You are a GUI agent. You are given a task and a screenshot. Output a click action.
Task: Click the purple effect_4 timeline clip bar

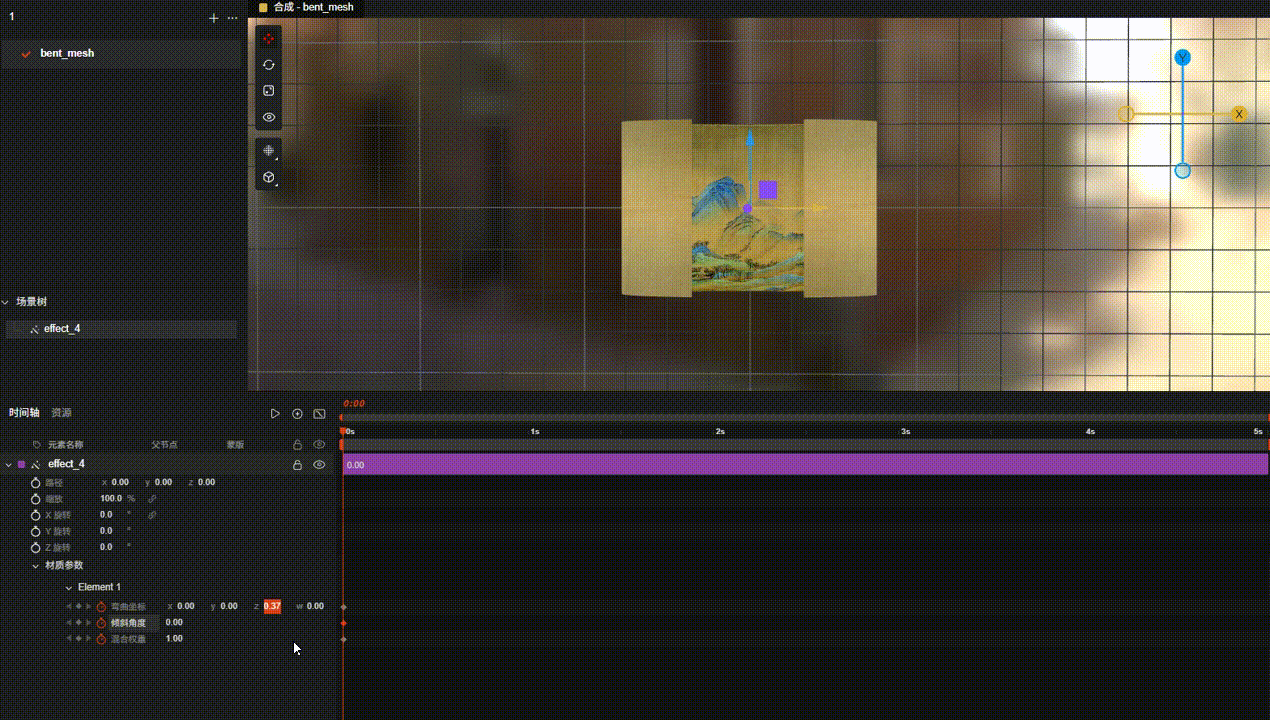point(805,464)
